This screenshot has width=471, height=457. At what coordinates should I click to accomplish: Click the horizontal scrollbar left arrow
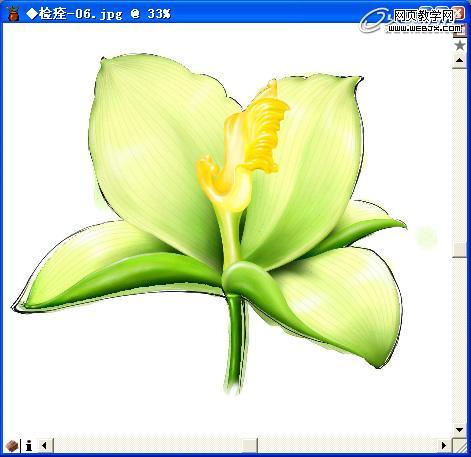[x=45, y=445]
